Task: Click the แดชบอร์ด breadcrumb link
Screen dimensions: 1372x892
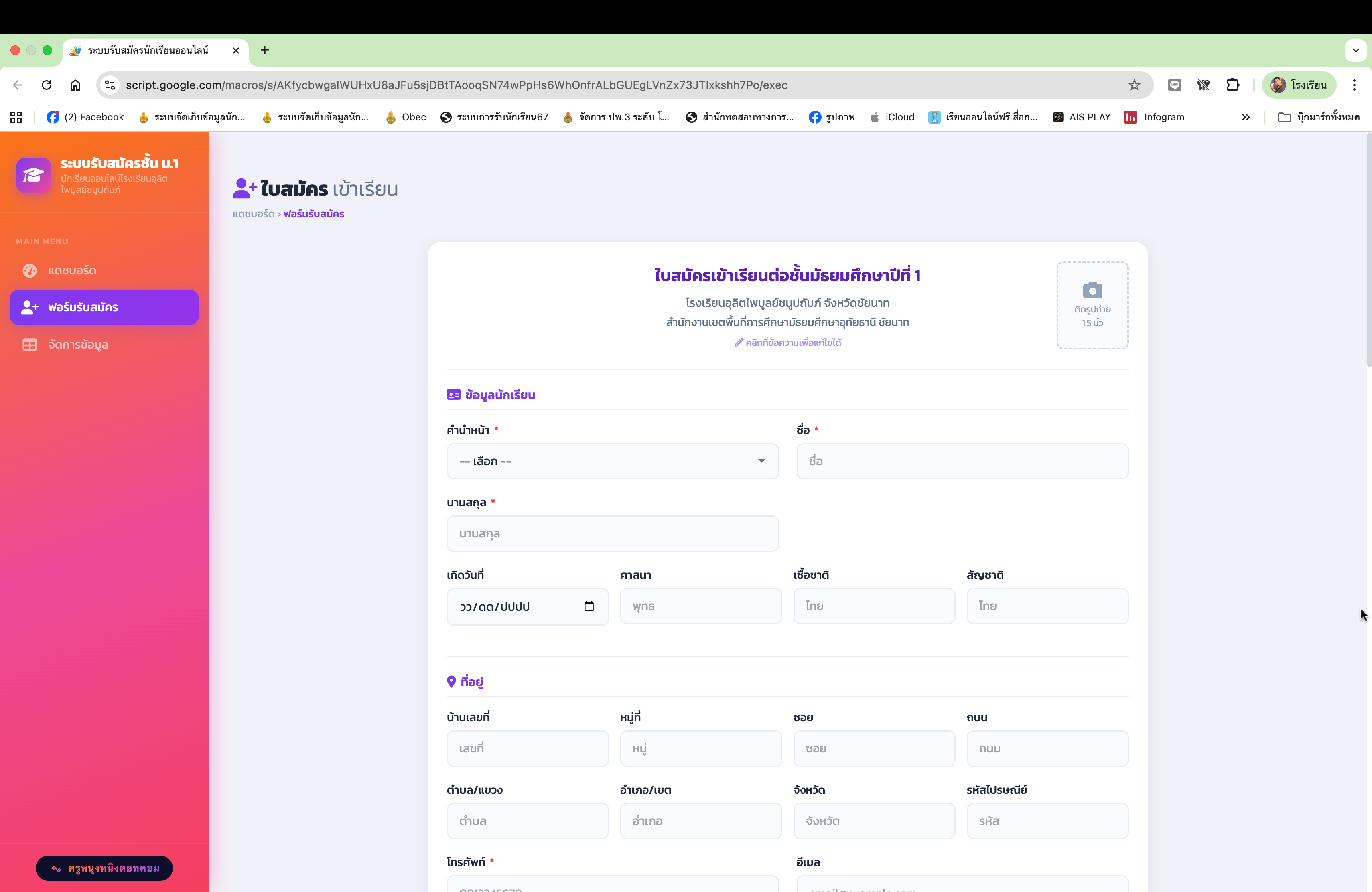Action: [x=253, y=214]
